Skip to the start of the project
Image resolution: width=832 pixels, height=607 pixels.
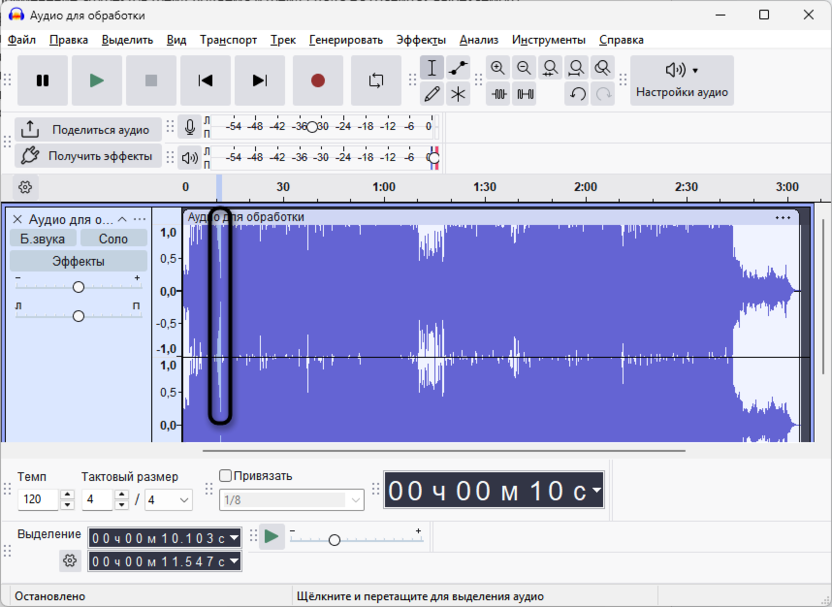(x=205, y=81)
